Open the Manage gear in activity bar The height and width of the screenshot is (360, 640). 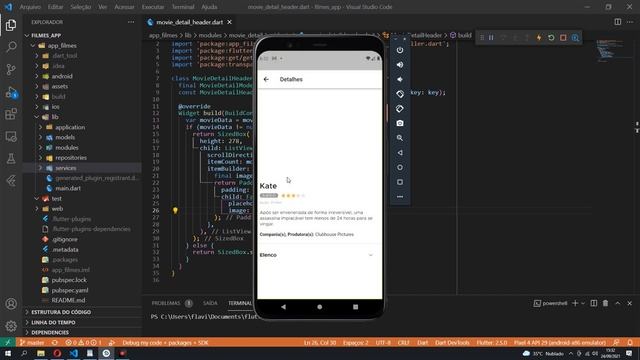[11, 326]
